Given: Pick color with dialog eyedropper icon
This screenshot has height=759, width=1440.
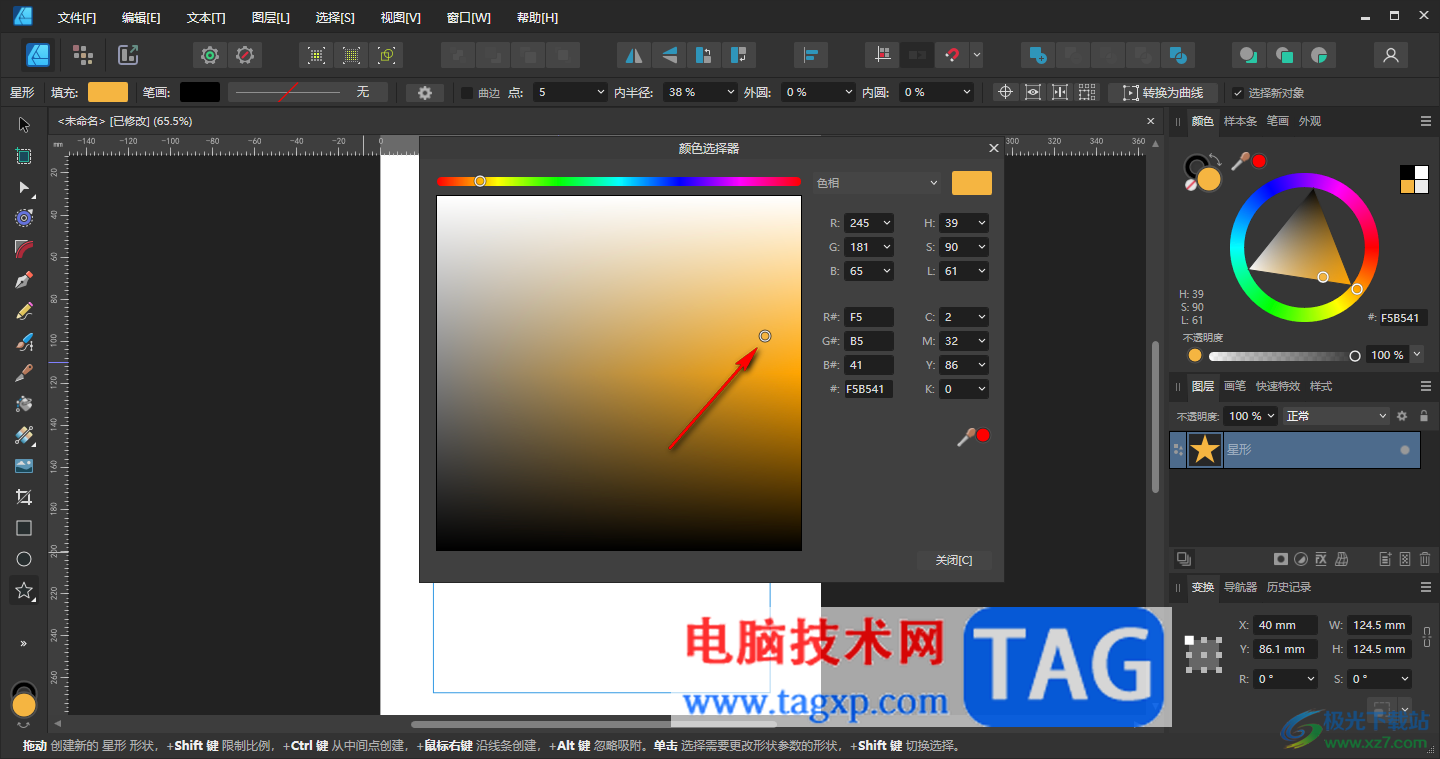Looking at the screenshot, I should coord(966,436).
